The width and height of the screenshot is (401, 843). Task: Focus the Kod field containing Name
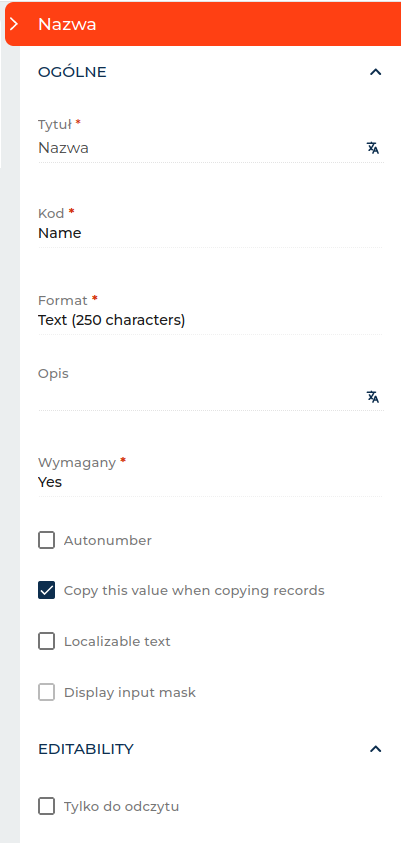(210, 233)
